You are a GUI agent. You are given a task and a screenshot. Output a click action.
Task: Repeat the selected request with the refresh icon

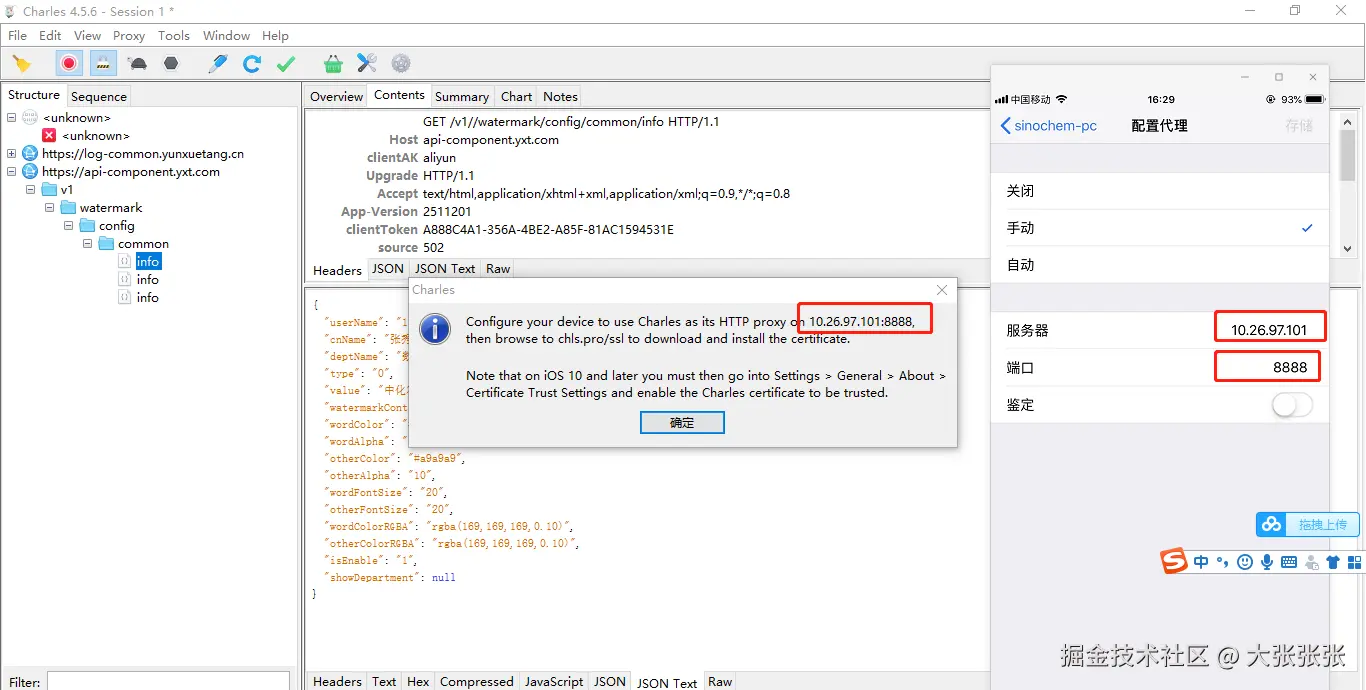252,63
